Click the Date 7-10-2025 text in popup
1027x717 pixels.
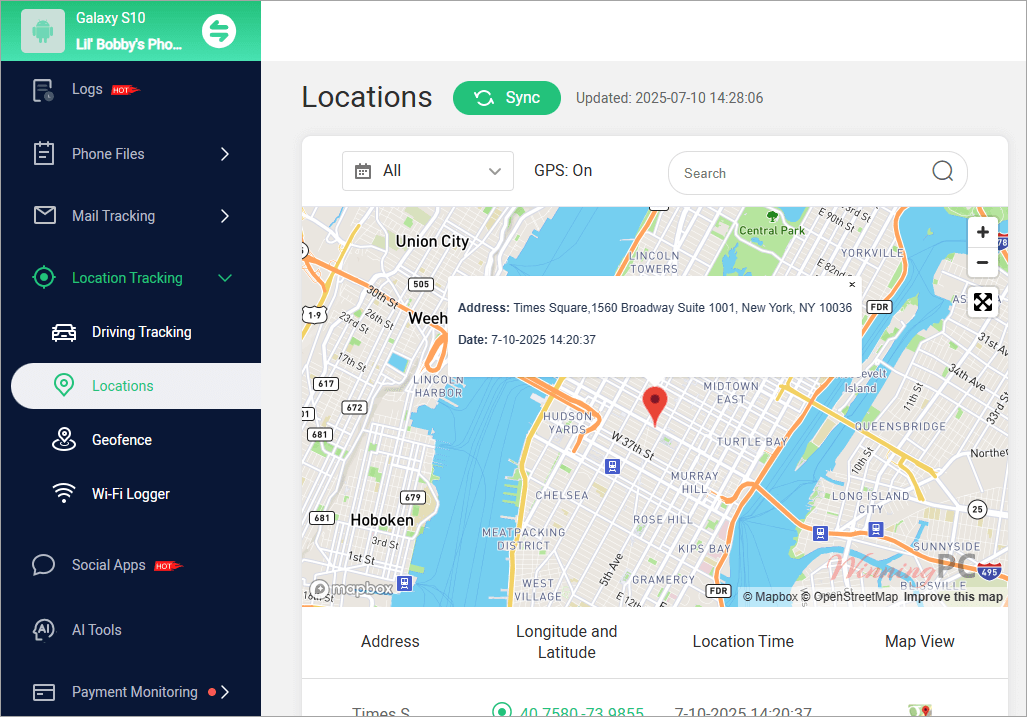(527, 340)
